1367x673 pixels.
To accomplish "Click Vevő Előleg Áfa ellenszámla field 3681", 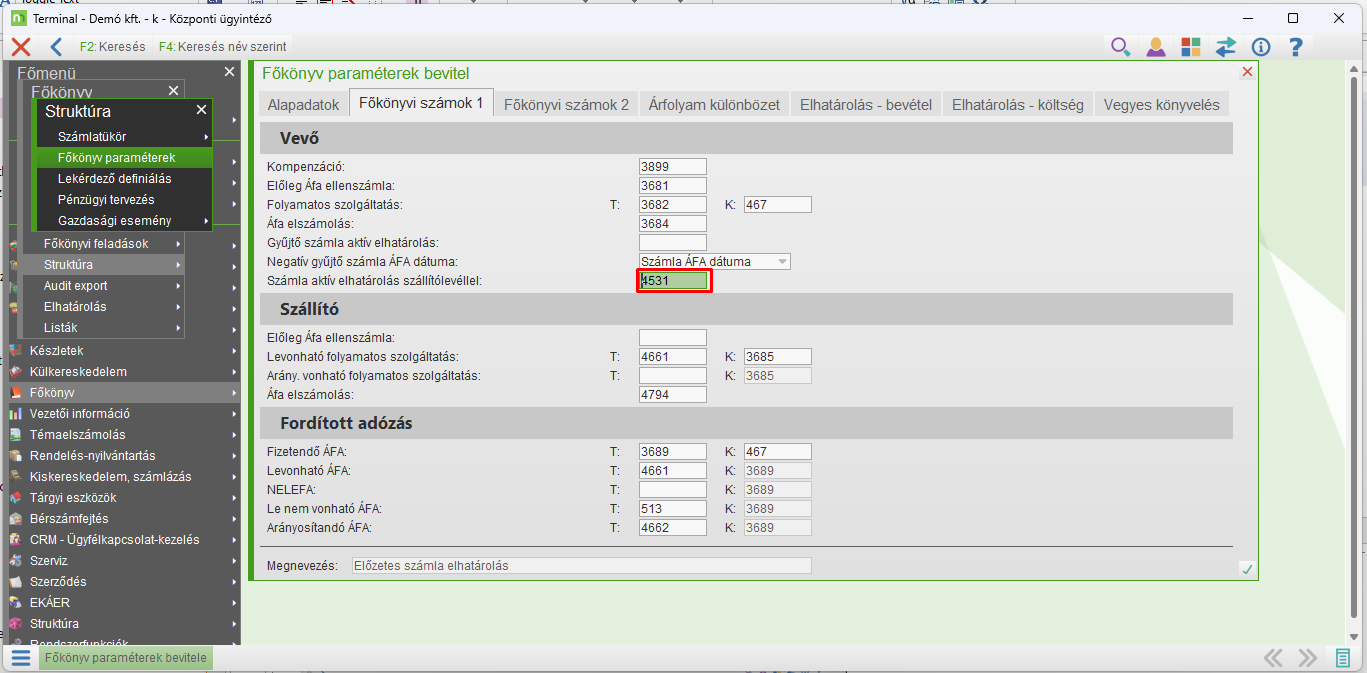I will (x=673, y=185).
